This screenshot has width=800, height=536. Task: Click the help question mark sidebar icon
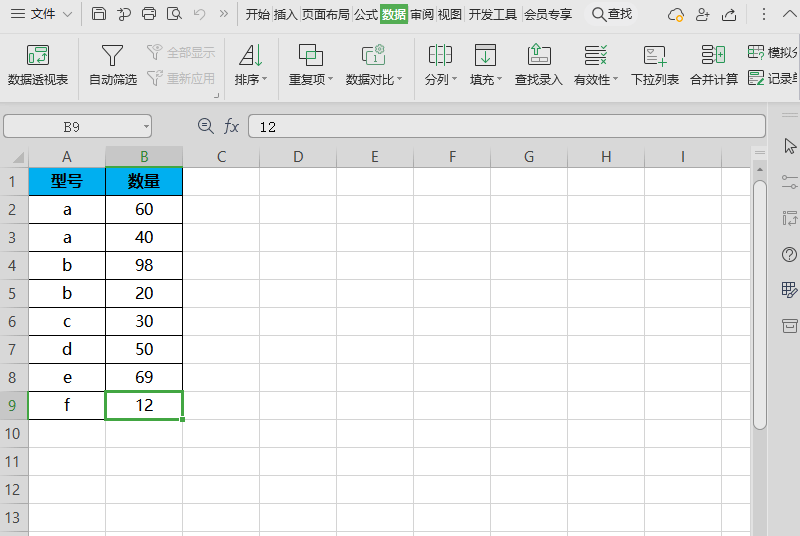coord(789,255)
